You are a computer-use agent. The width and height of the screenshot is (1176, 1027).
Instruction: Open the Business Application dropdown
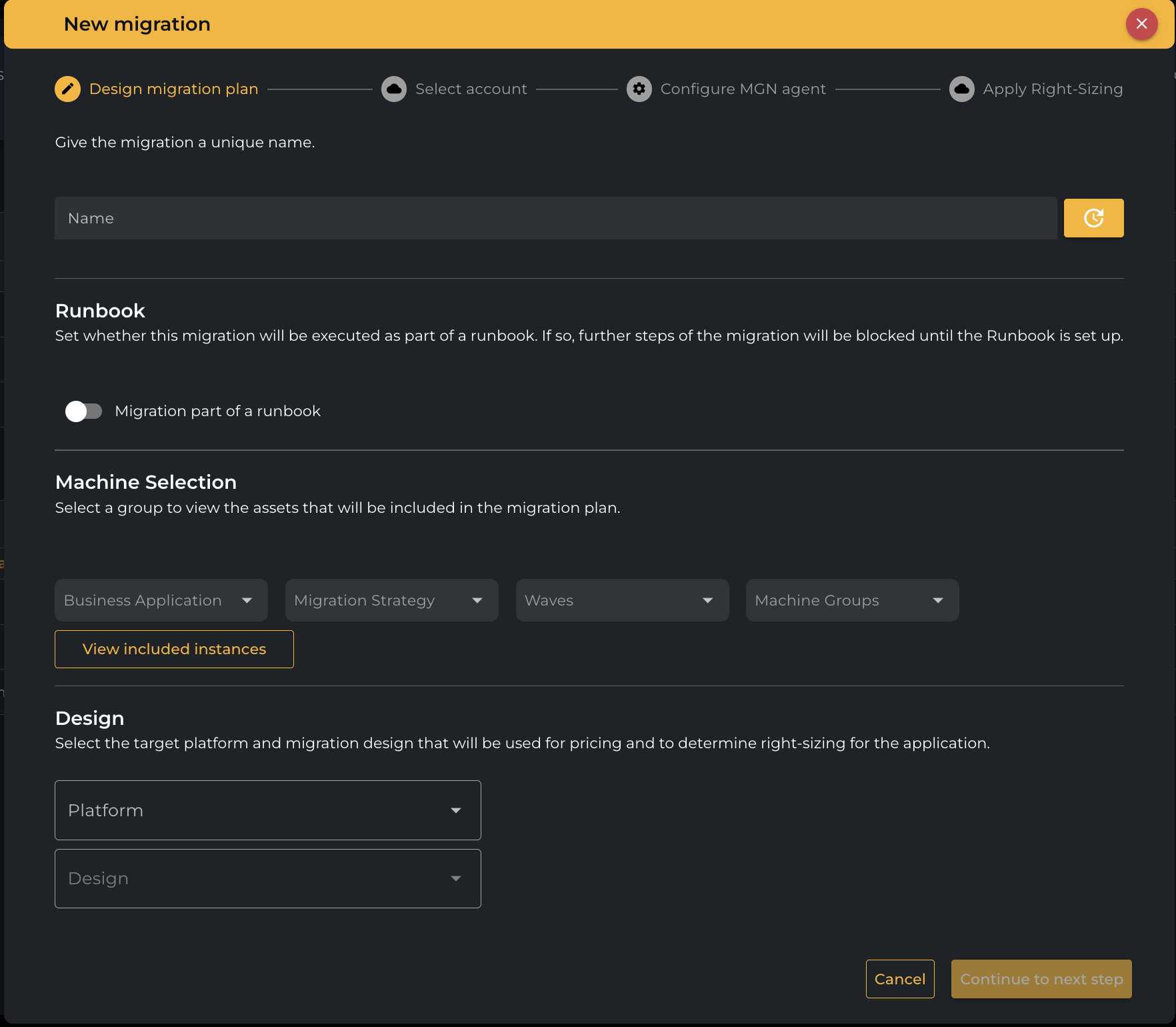click(x=161, y=600)
